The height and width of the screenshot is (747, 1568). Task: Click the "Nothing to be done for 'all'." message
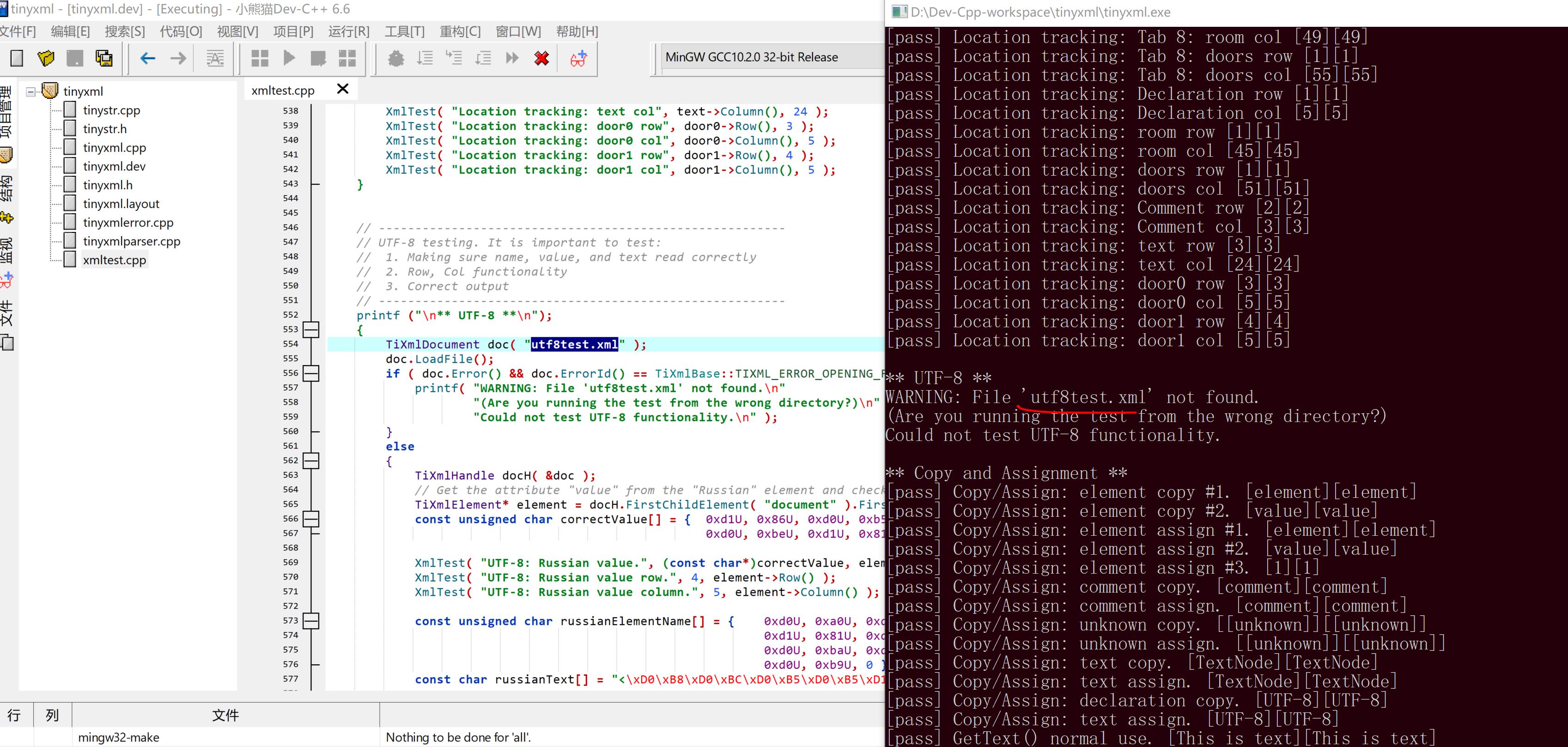[458, 737]
